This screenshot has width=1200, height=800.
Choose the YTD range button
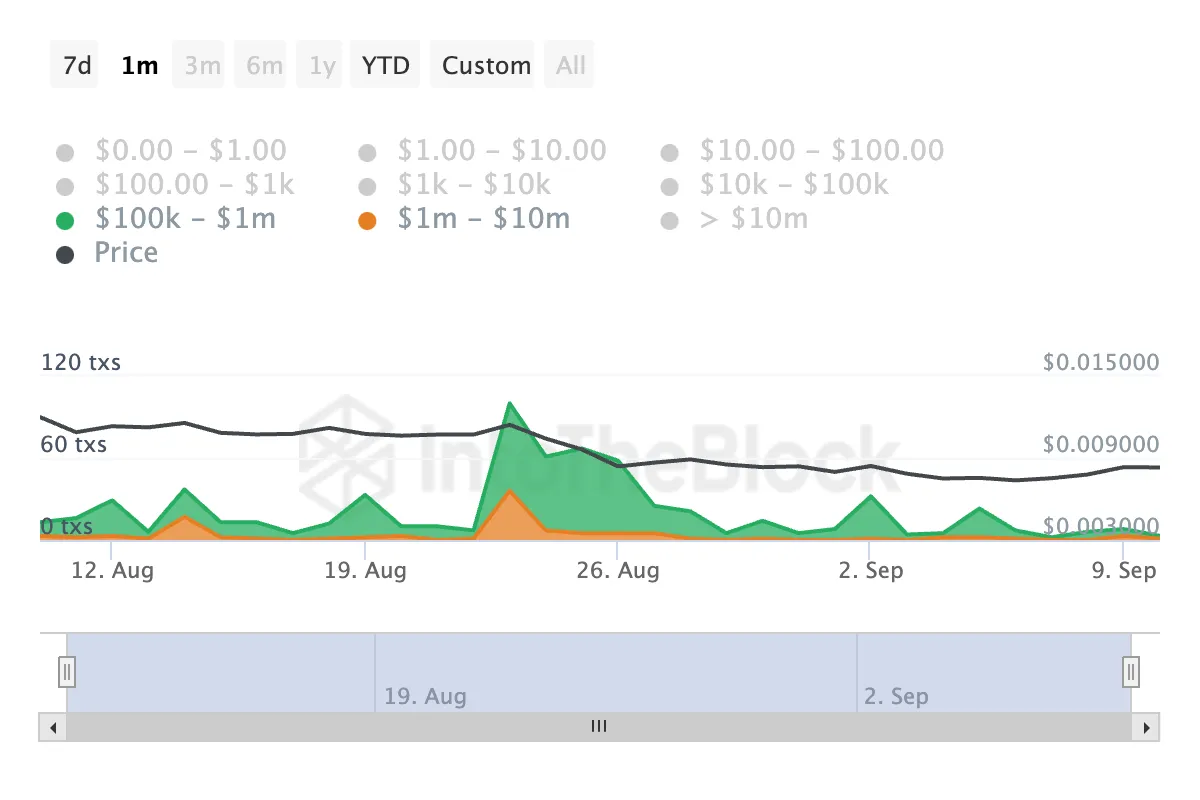(x=385, y=65)
